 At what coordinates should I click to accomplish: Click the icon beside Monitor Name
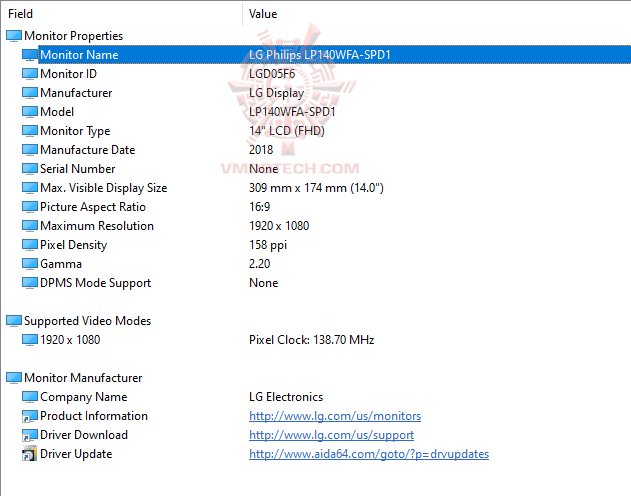[x=30, y=55]
